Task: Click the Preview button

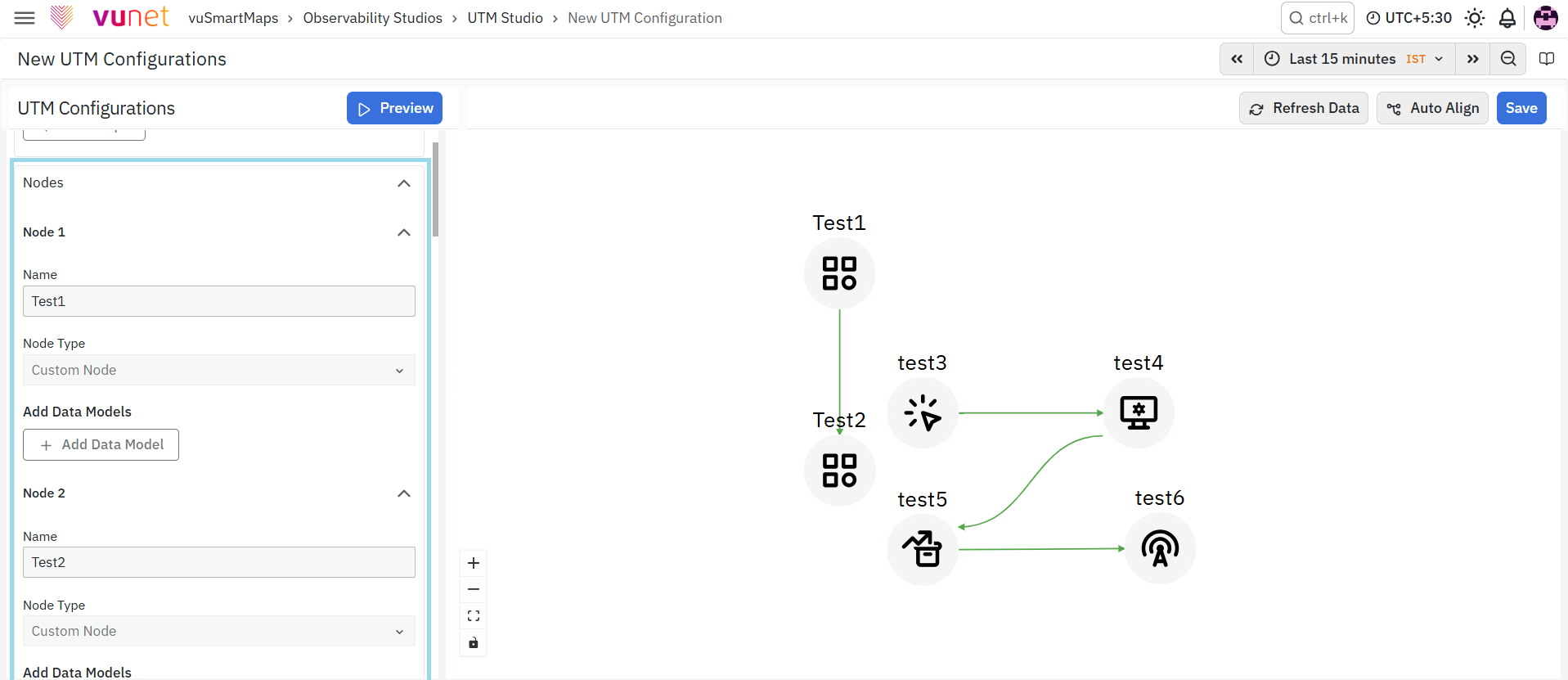Action: [394, 108]
